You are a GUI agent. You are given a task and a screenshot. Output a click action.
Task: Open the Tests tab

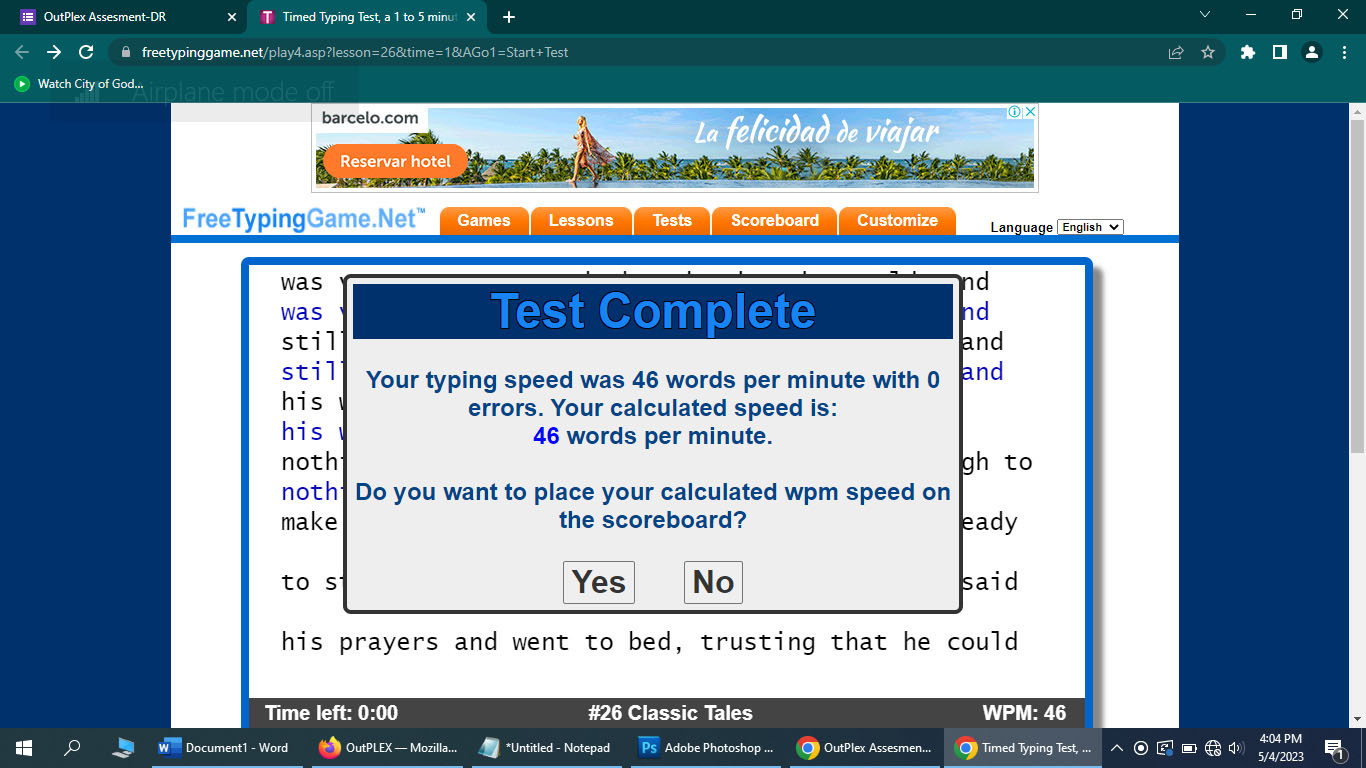click(x=672, y=221)
